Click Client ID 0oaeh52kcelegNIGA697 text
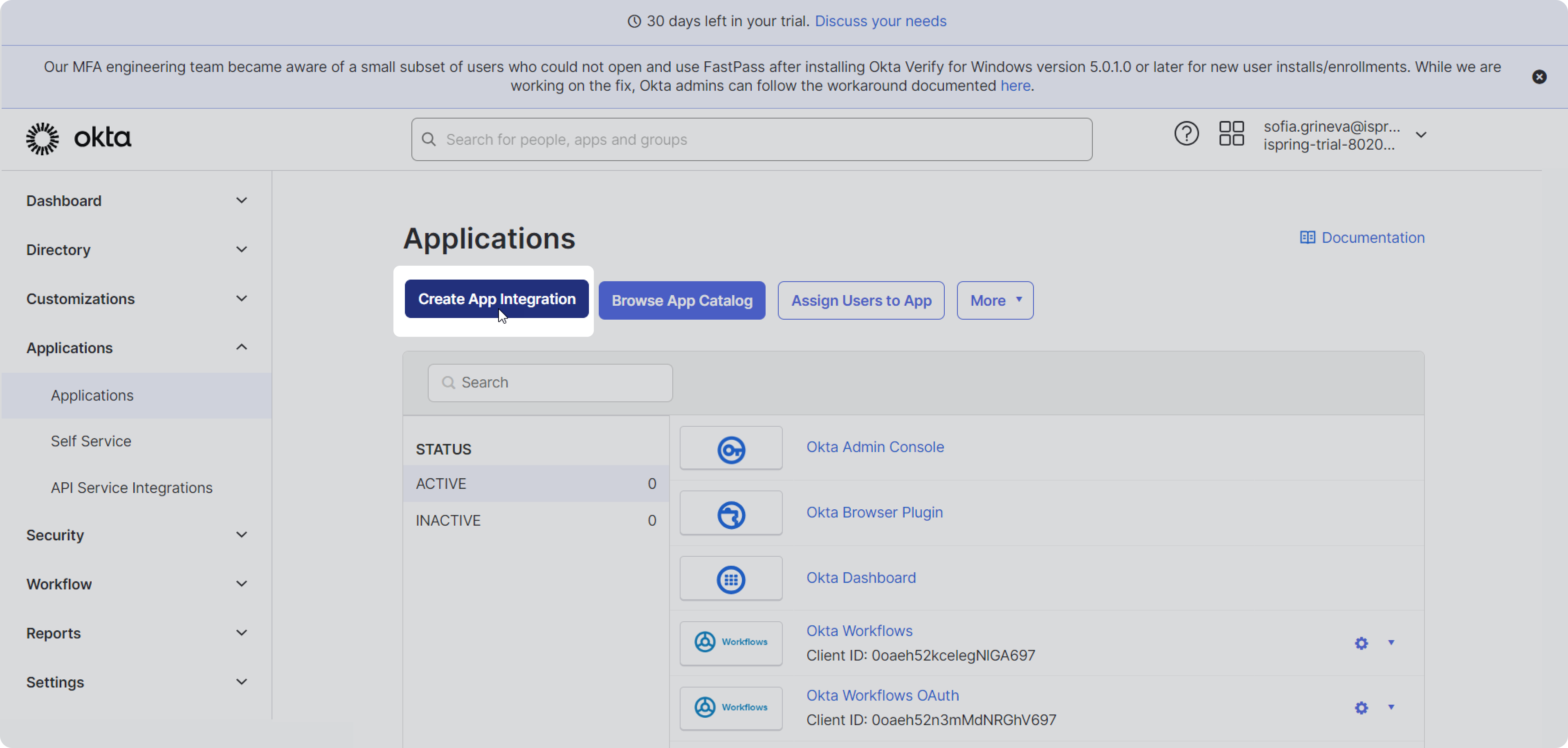The width and height of the screenshot is (1568, 748). tap(920, 656)
